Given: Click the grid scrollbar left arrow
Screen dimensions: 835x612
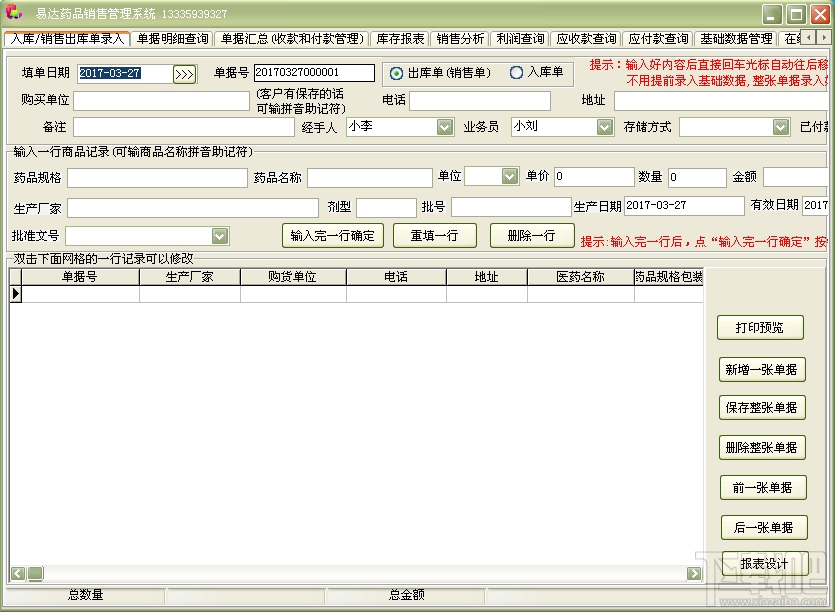Looking at the screenshot, I should 18,573.
